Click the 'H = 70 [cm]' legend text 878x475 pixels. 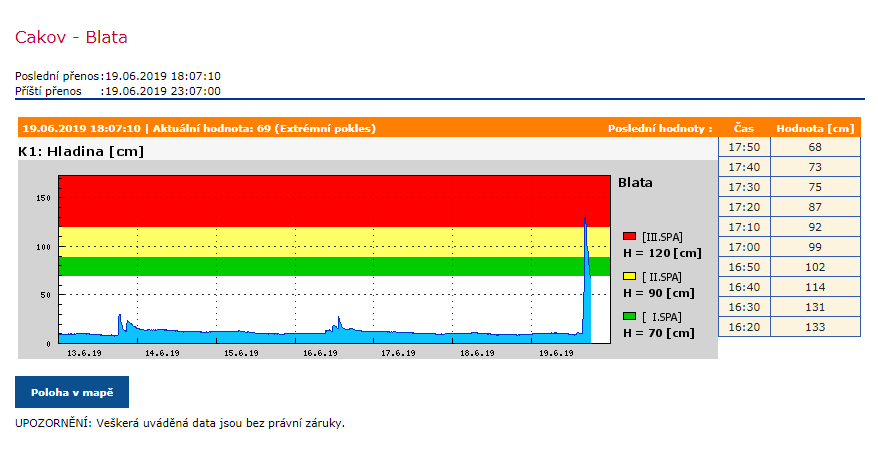click(658, 333)
